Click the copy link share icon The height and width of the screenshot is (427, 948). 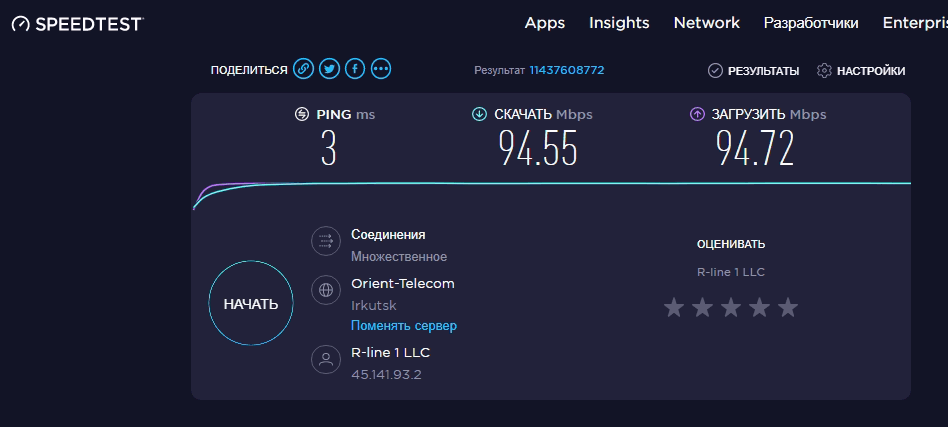pos(303,69)
